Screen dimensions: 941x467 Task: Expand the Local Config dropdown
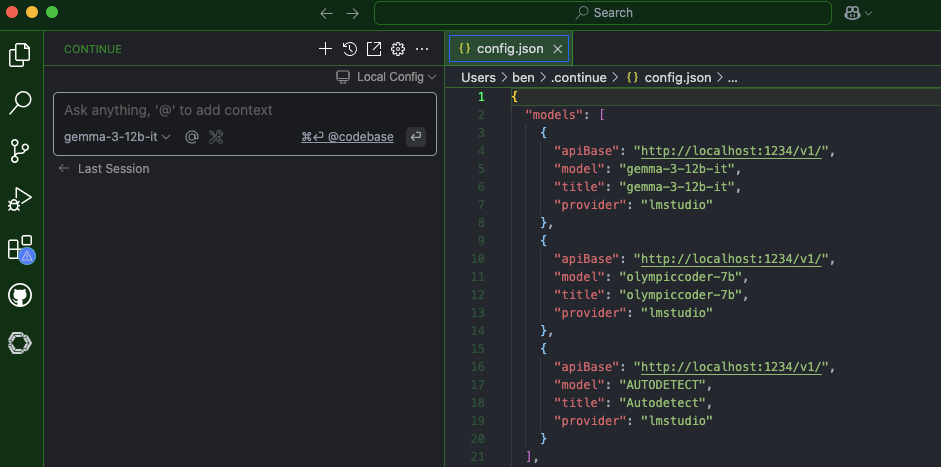pos(387,77)
